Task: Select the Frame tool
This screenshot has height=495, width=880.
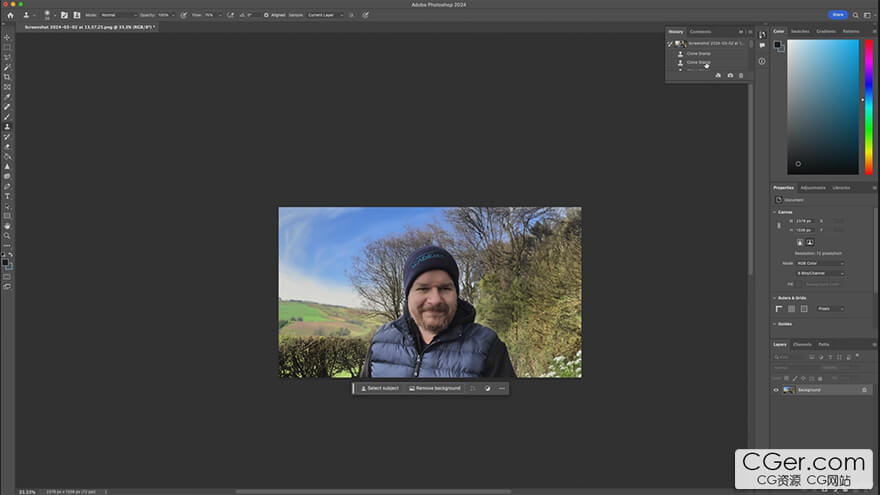Action: (x=7, y=87)
